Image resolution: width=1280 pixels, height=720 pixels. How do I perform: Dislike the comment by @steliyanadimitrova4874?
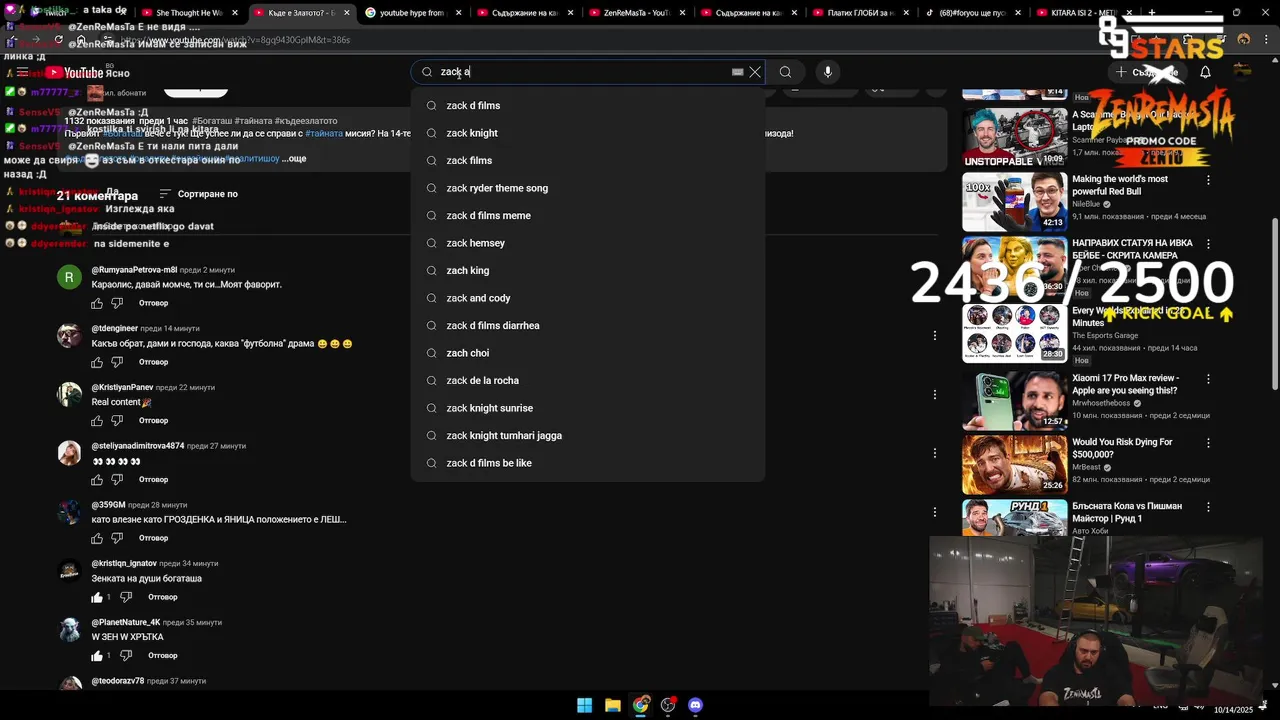116,479
